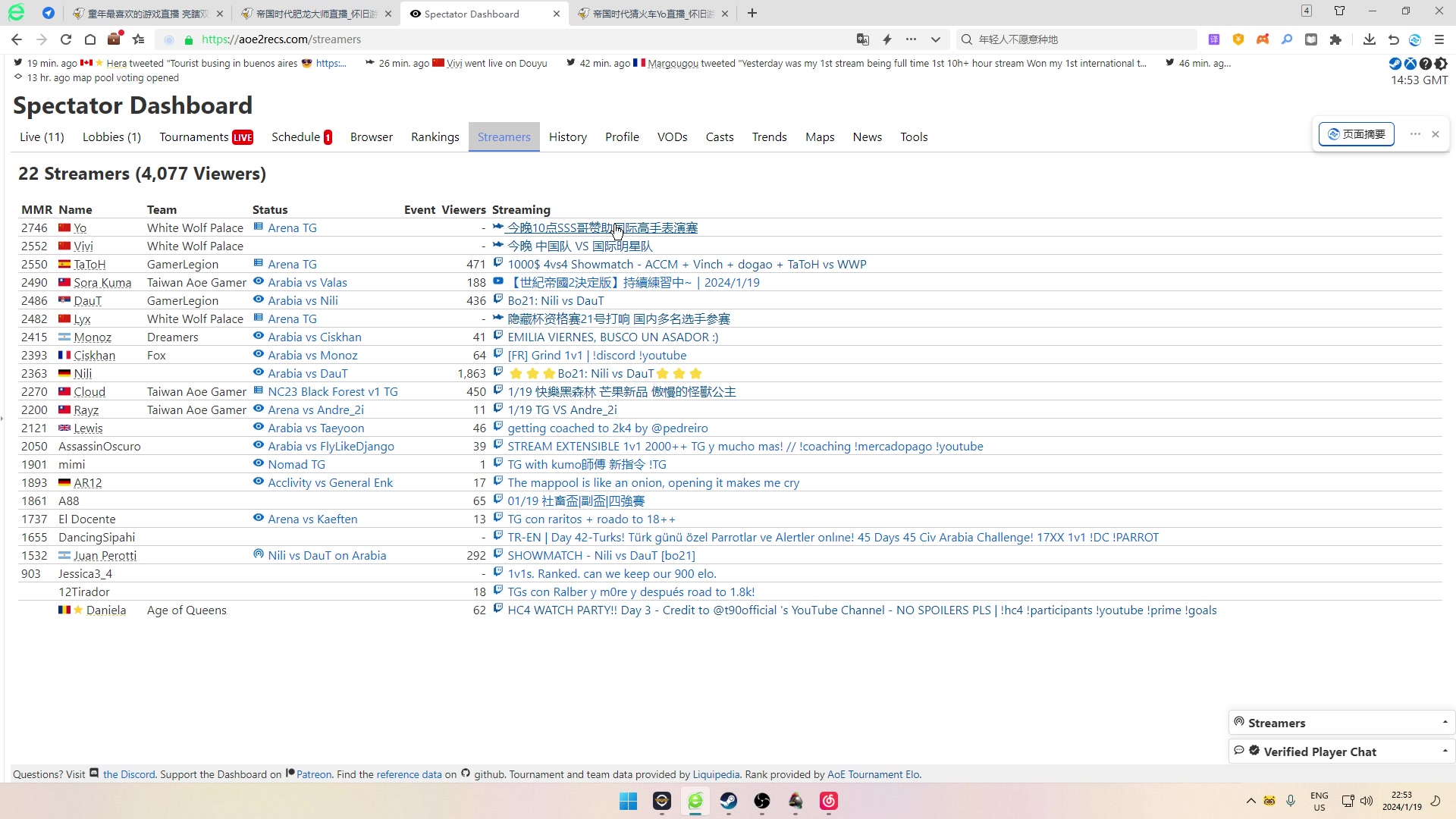Open the extensions puzzle piece icon
Image resolution: width=1456 pixels, height=819 pixels.
pos(1335,39)
